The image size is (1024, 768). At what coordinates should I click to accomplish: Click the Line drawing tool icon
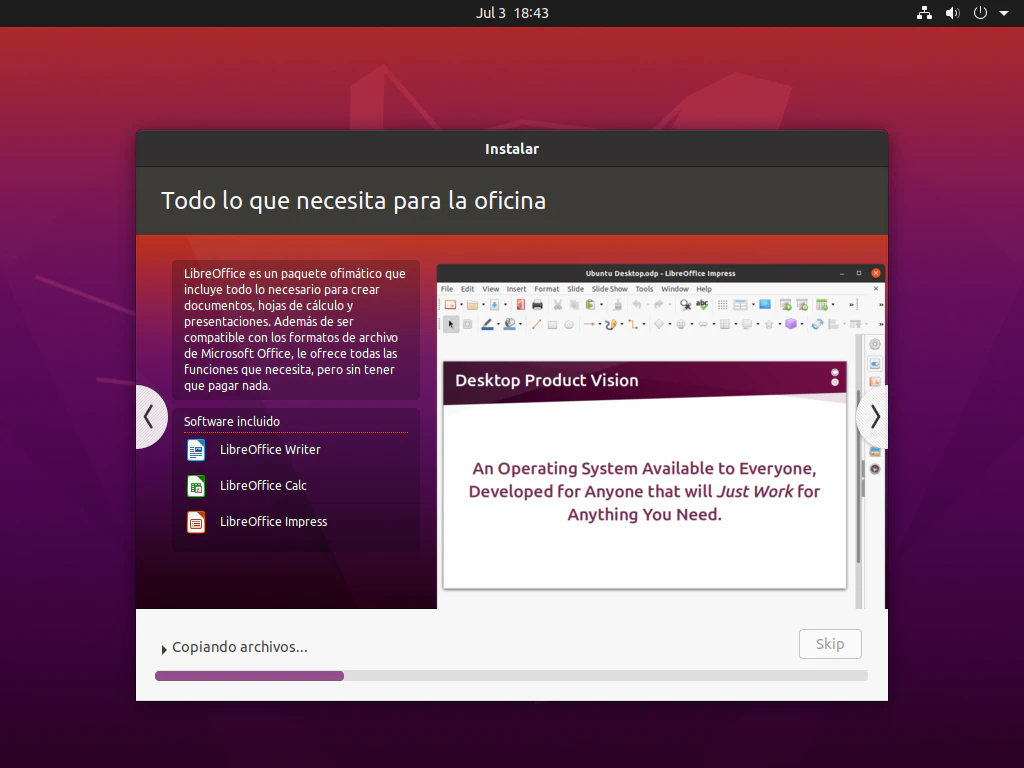pos(536,325)
